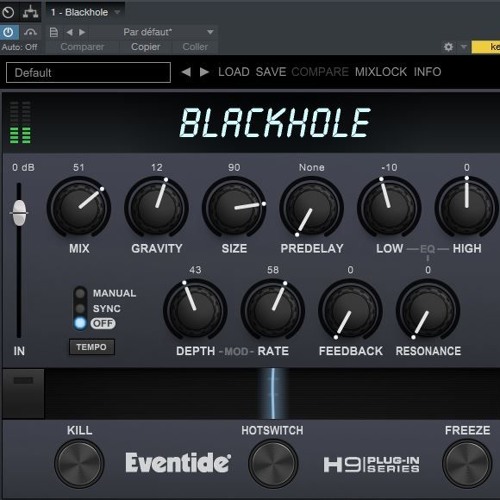Go to previous host preset arrow
This screenshot has width=500, height=500.
[x=69, y=32]
